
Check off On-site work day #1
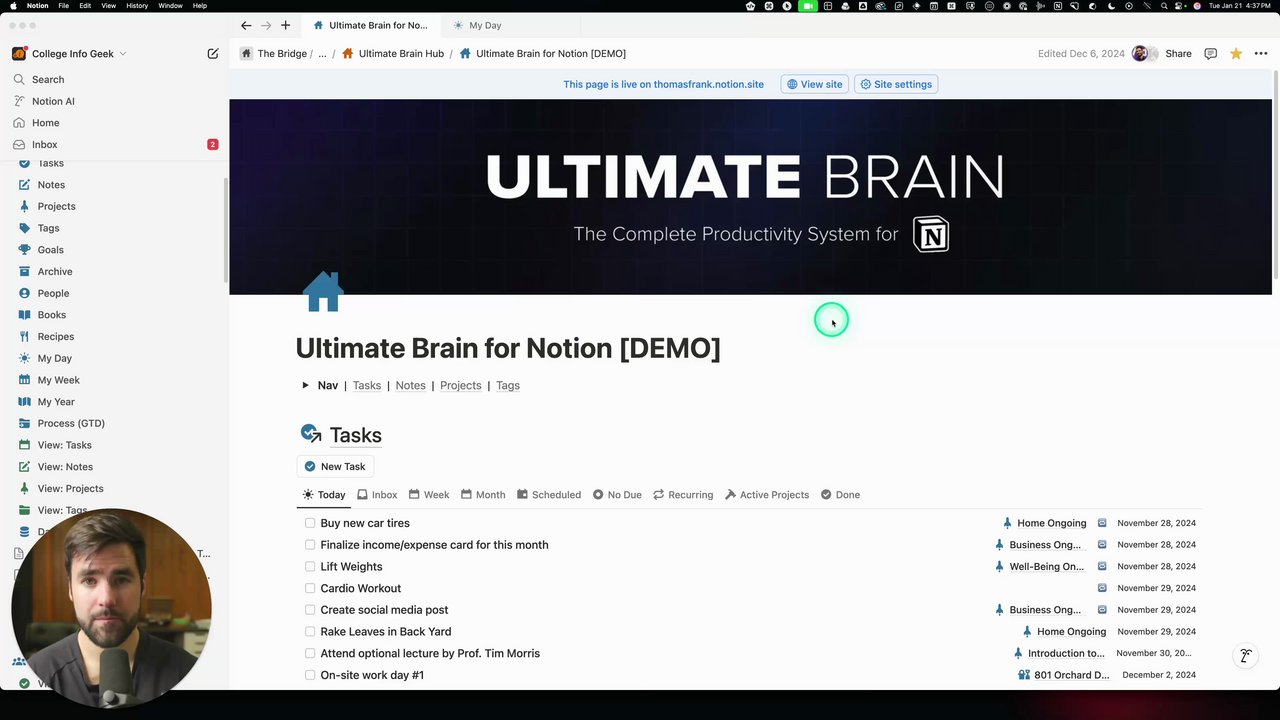310,675
